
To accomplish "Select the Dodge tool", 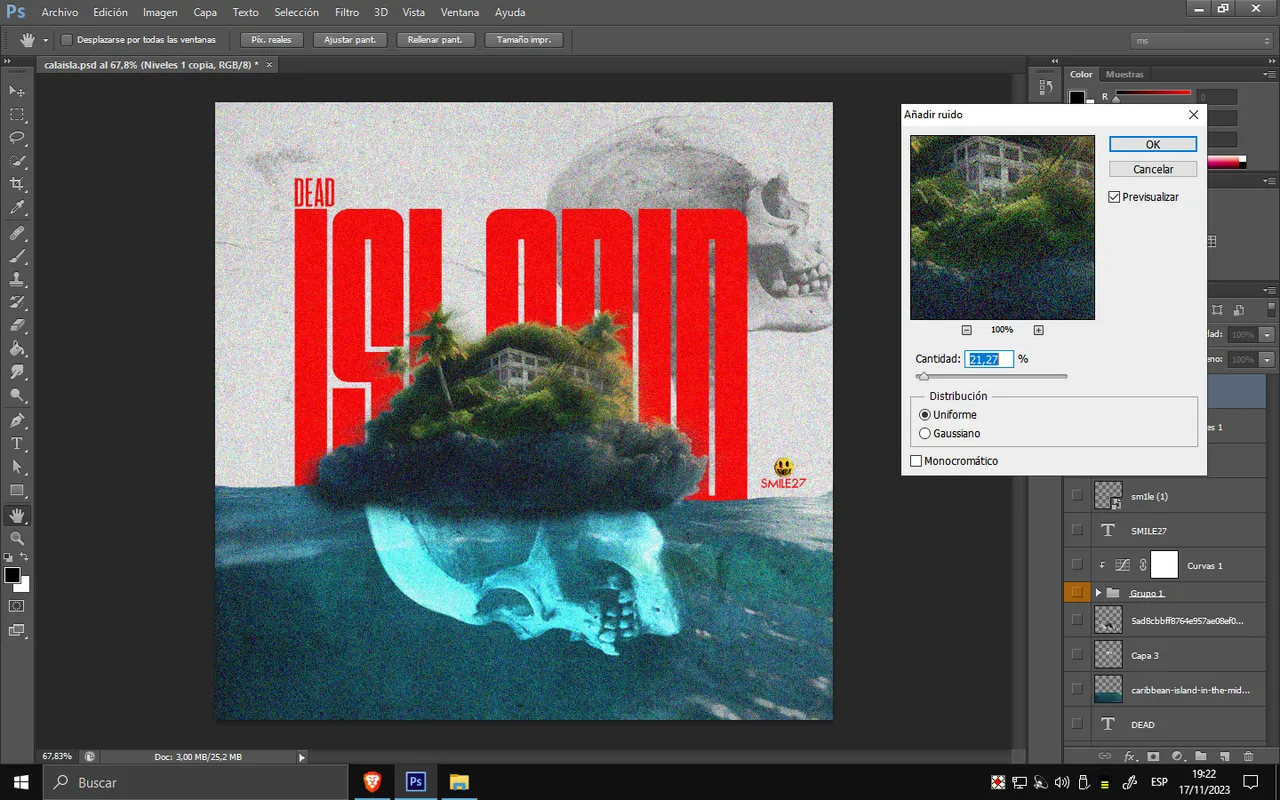I will [17, 396].
